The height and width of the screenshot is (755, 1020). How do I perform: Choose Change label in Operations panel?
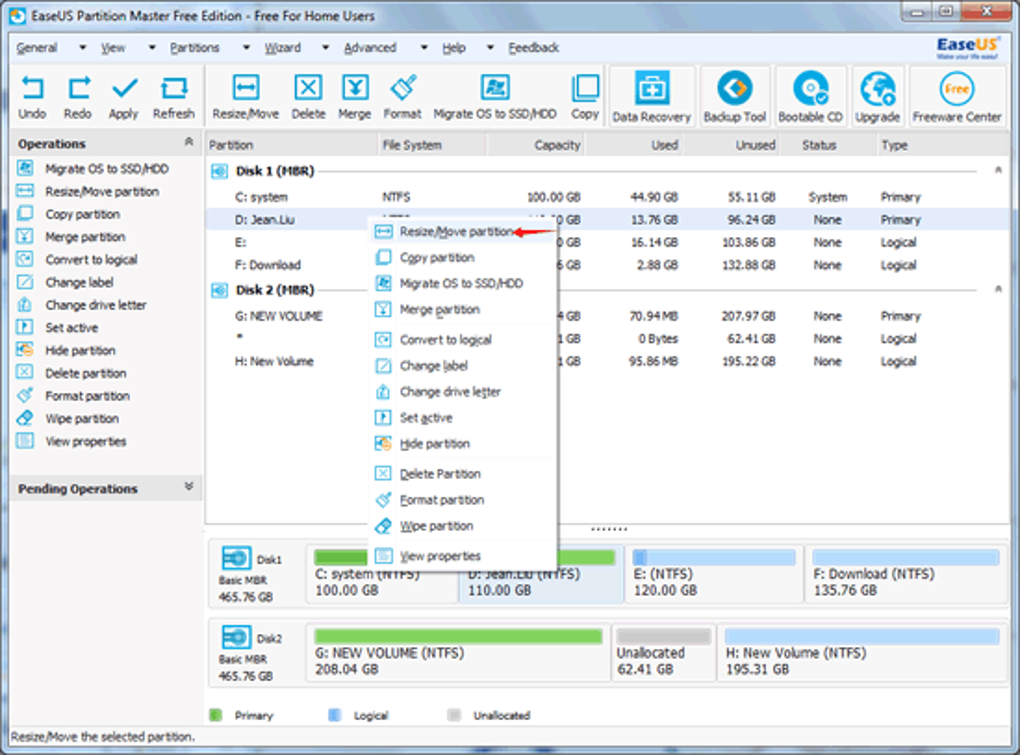click(x=65, y=282)
